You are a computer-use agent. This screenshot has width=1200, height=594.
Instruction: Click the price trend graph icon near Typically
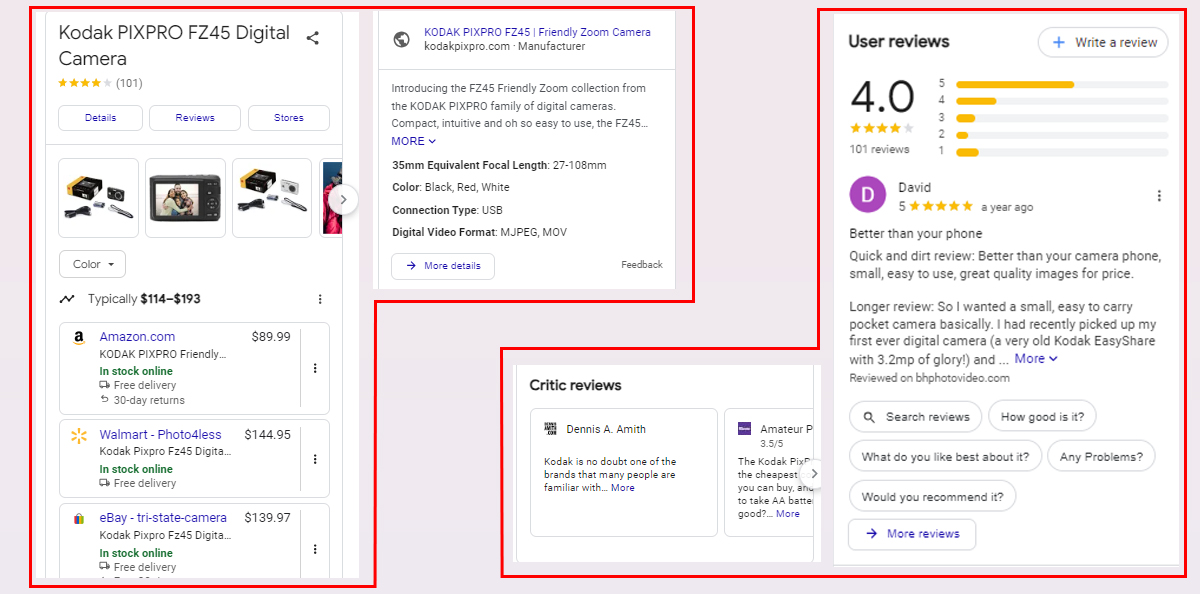tap(67, 299)
